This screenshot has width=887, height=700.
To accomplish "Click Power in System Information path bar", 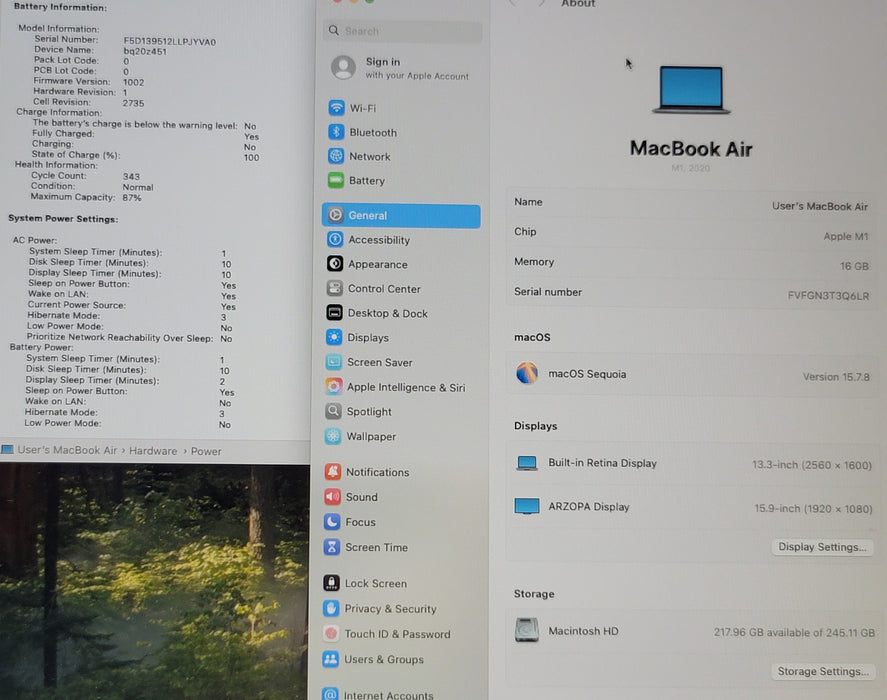I will [x=206, y=451].
